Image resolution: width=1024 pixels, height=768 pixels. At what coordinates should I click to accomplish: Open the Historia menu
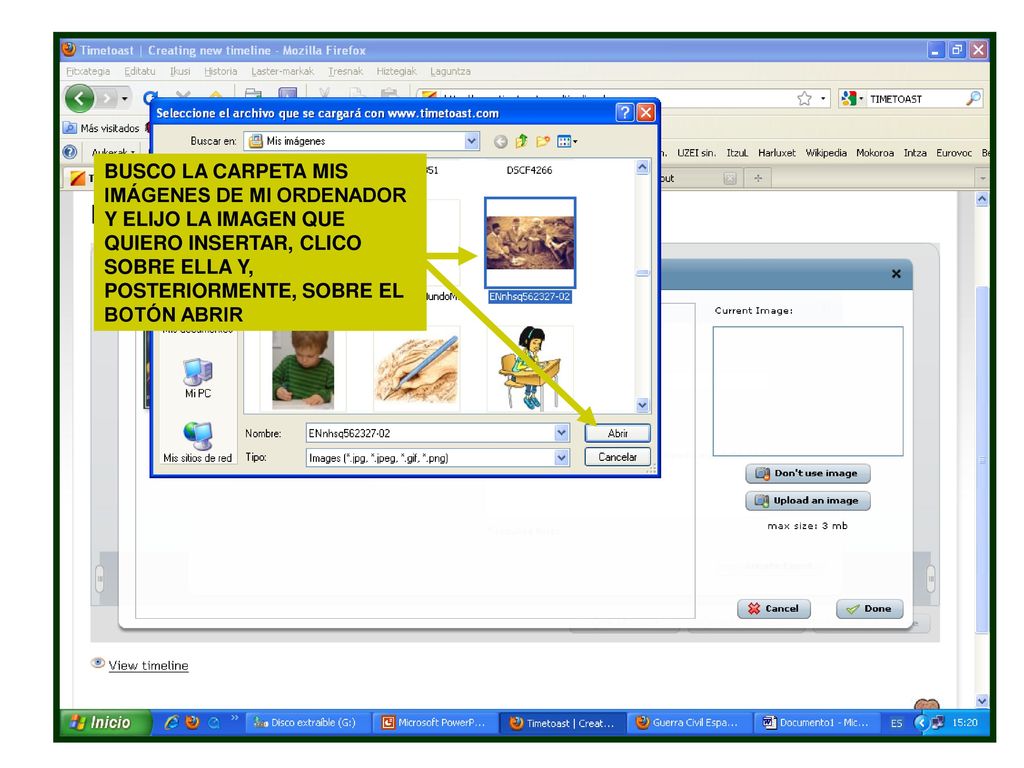pyautogui.click(x=221, y=71)
